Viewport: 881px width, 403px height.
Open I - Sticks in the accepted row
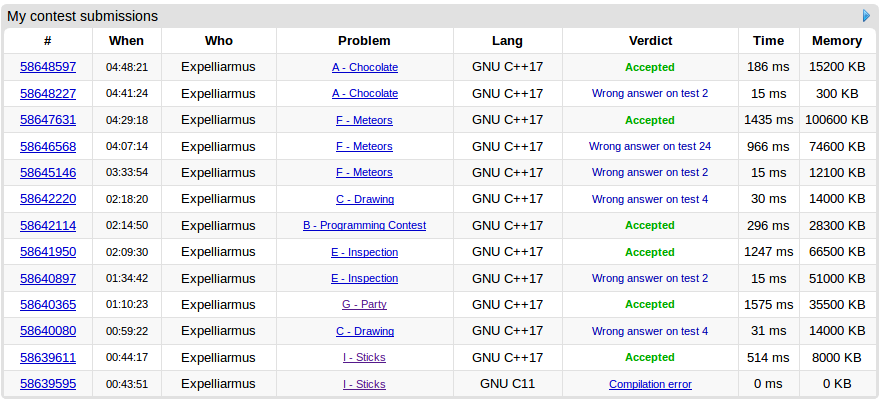pyautogui.click(x=364, y=358)
